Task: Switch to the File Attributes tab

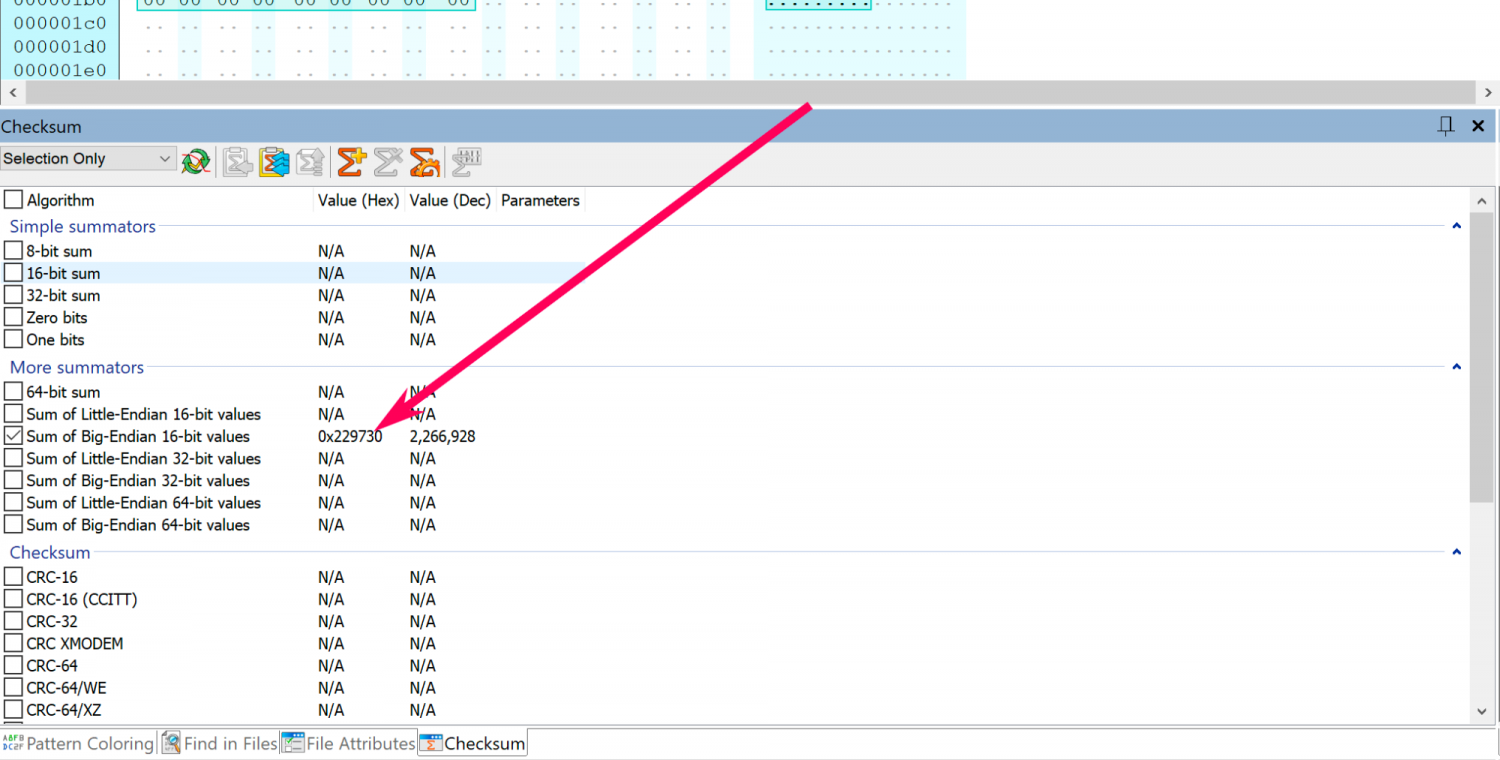Action: tap(348, 743)
